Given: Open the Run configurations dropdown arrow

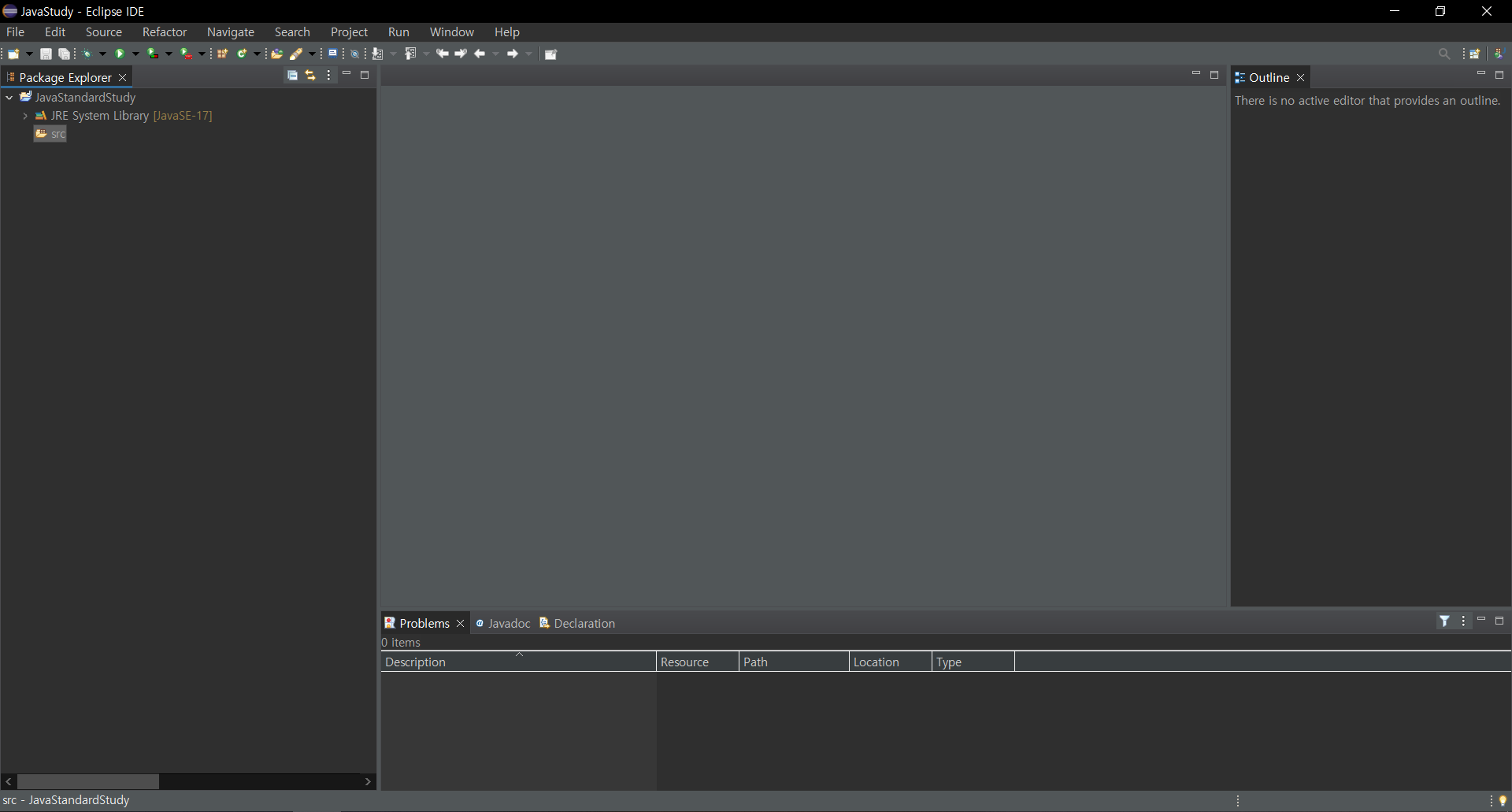Looking at the screenshot, I should 135,54.
